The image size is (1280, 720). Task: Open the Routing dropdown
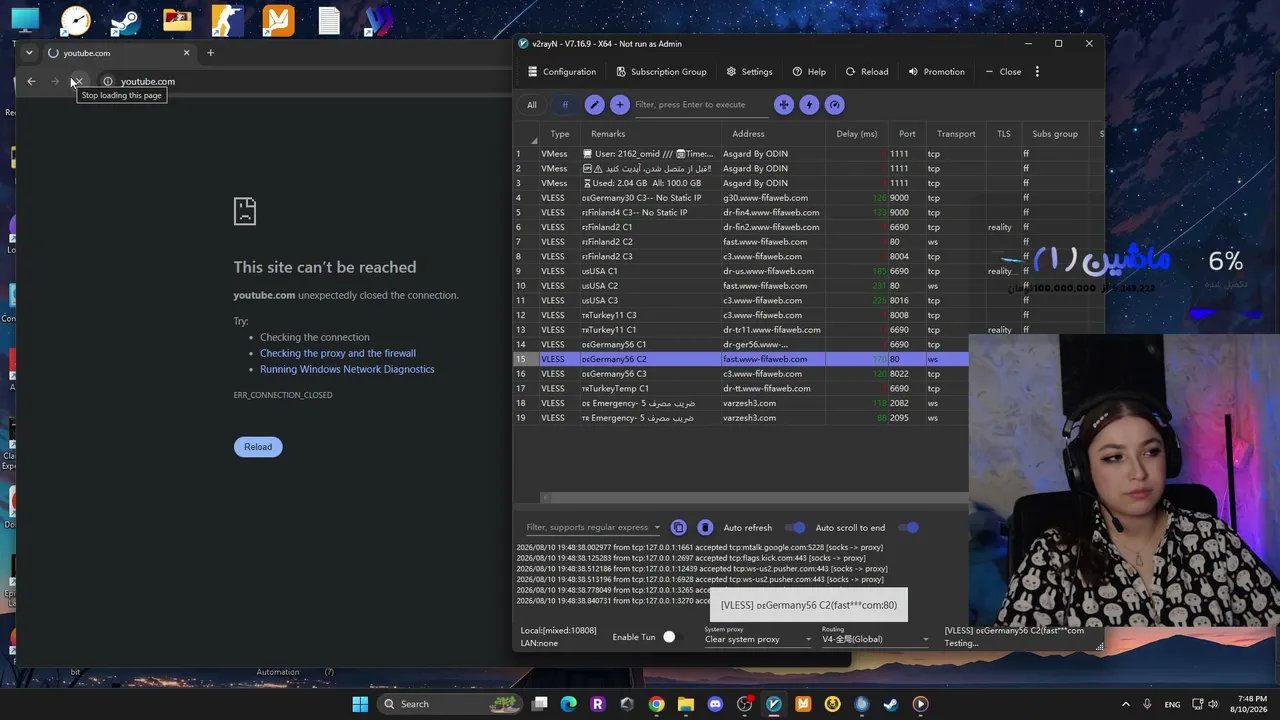[875, 639]
